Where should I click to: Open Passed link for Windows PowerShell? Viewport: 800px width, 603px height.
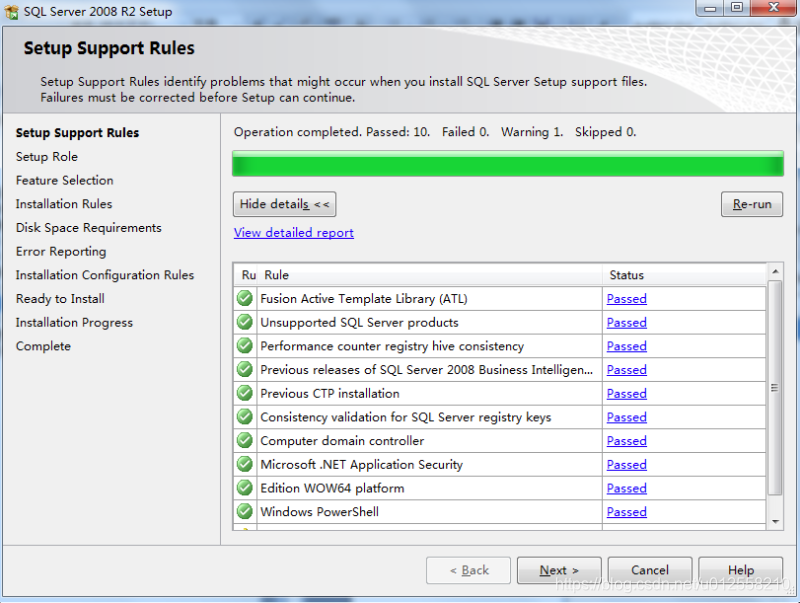[627, 512]
